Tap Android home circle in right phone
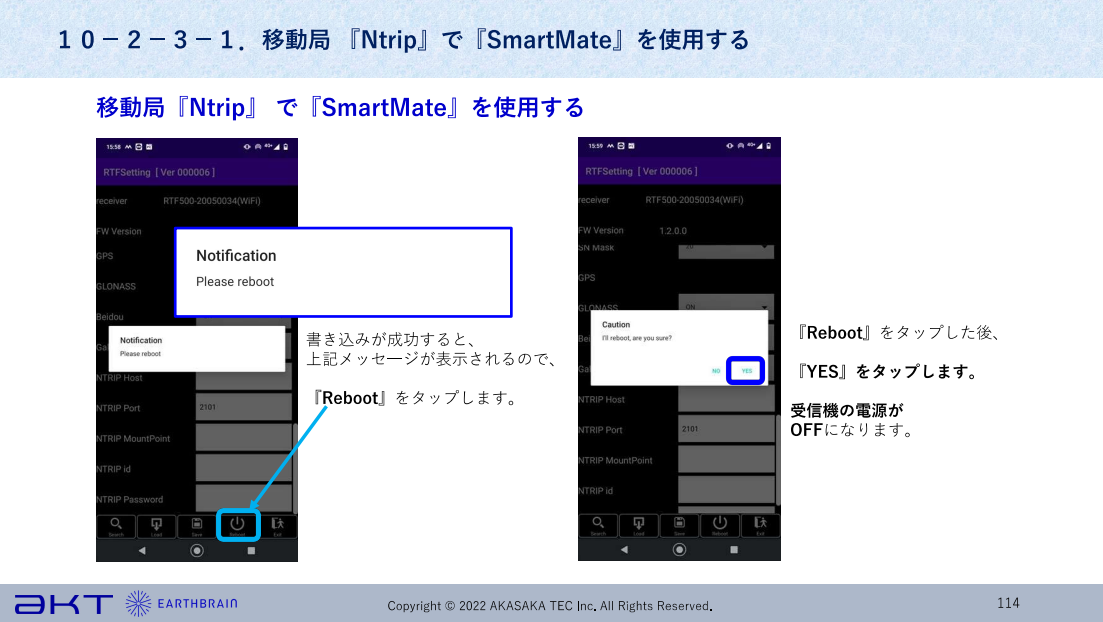The height and width of the screenshot is (622, 1103). pyautogui.click(x=680, y=550)
